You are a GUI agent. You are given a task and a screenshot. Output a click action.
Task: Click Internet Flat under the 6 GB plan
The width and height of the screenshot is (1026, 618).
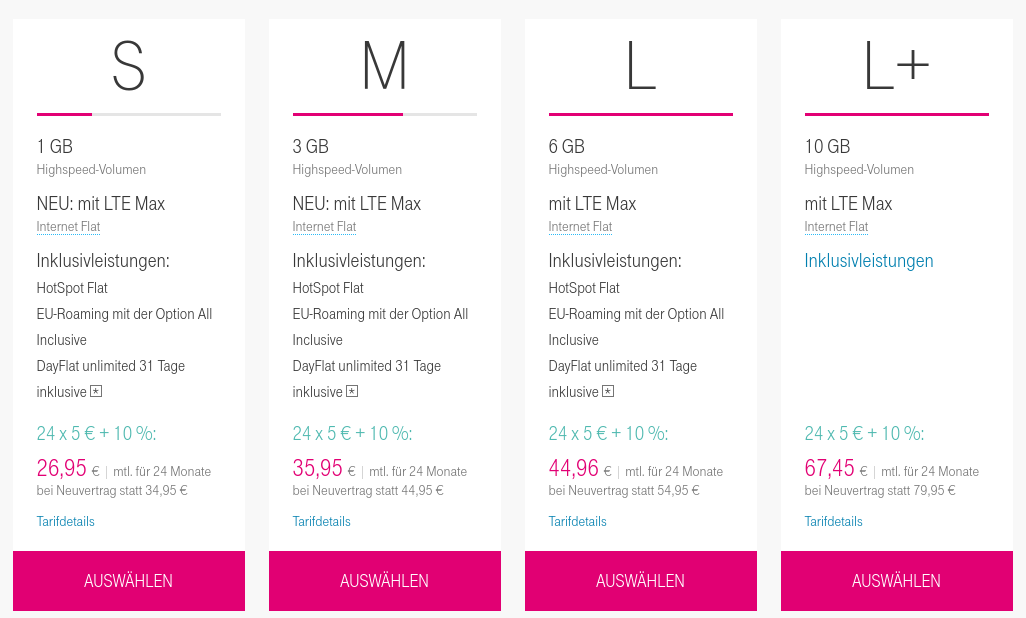[581, 227]
